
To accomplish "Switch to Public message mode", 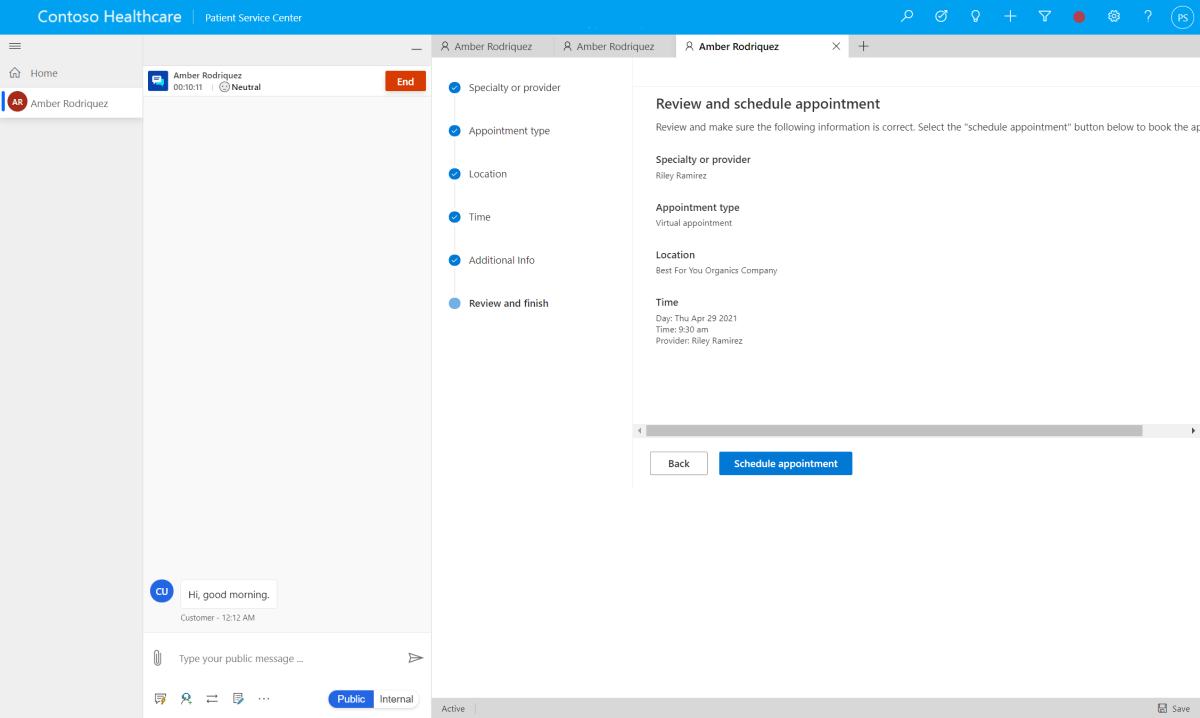I will click(351, 699).
